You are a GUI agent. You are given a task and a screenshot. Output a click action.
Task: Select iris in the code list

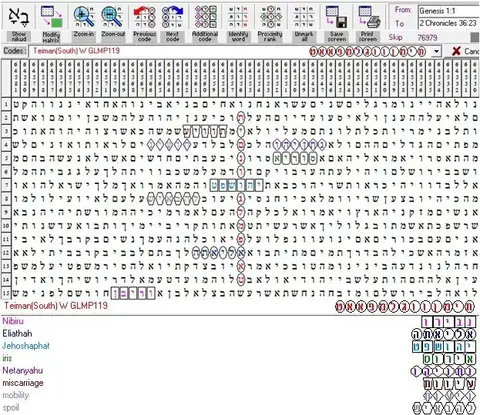coord(7,358)
